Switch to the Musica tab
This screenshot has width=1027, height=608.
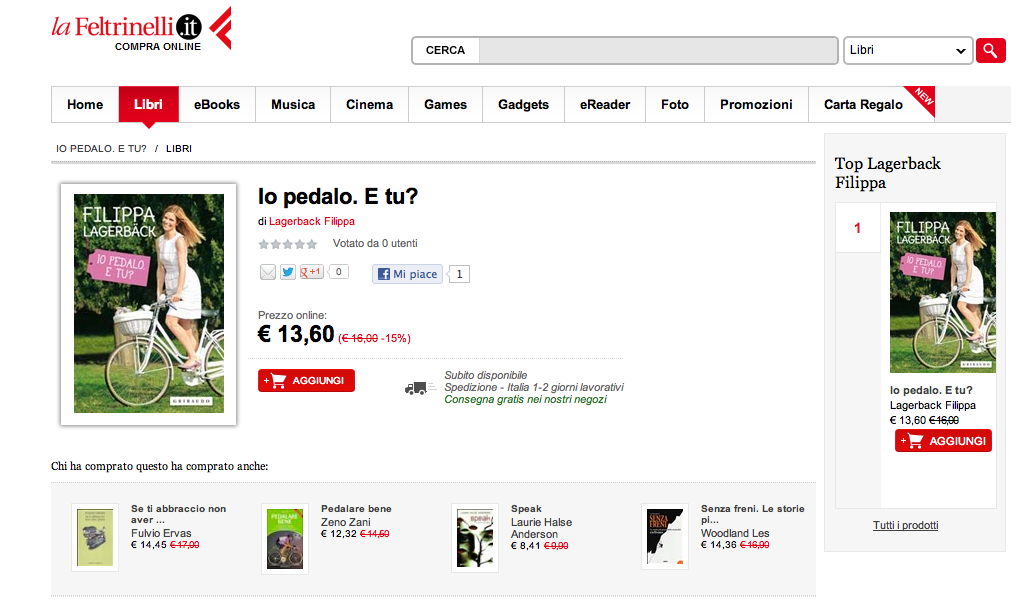click(x=293, y=105)
